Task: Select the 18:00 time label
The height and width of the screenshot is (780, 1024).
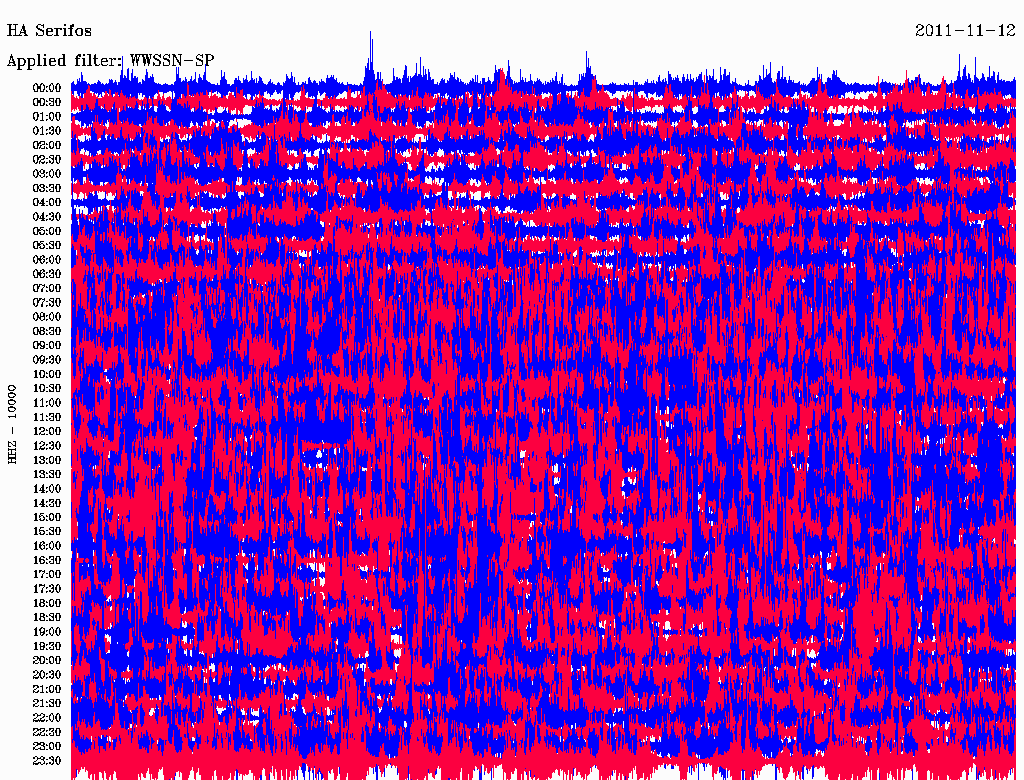Action: pos(47,604)
